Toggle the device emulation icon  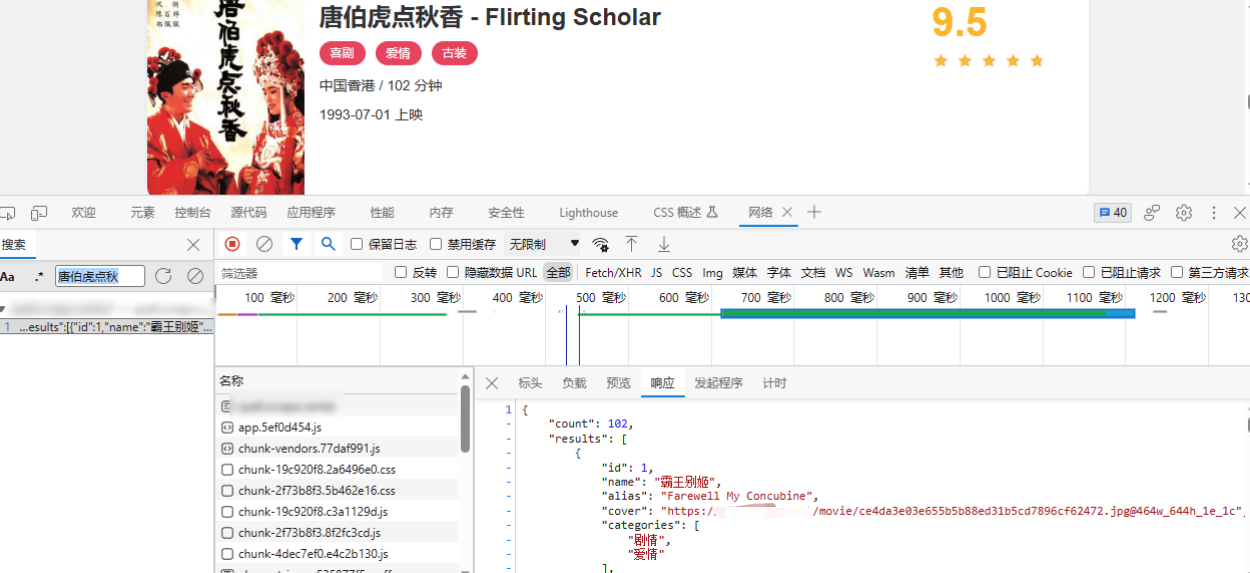(39, 213)
